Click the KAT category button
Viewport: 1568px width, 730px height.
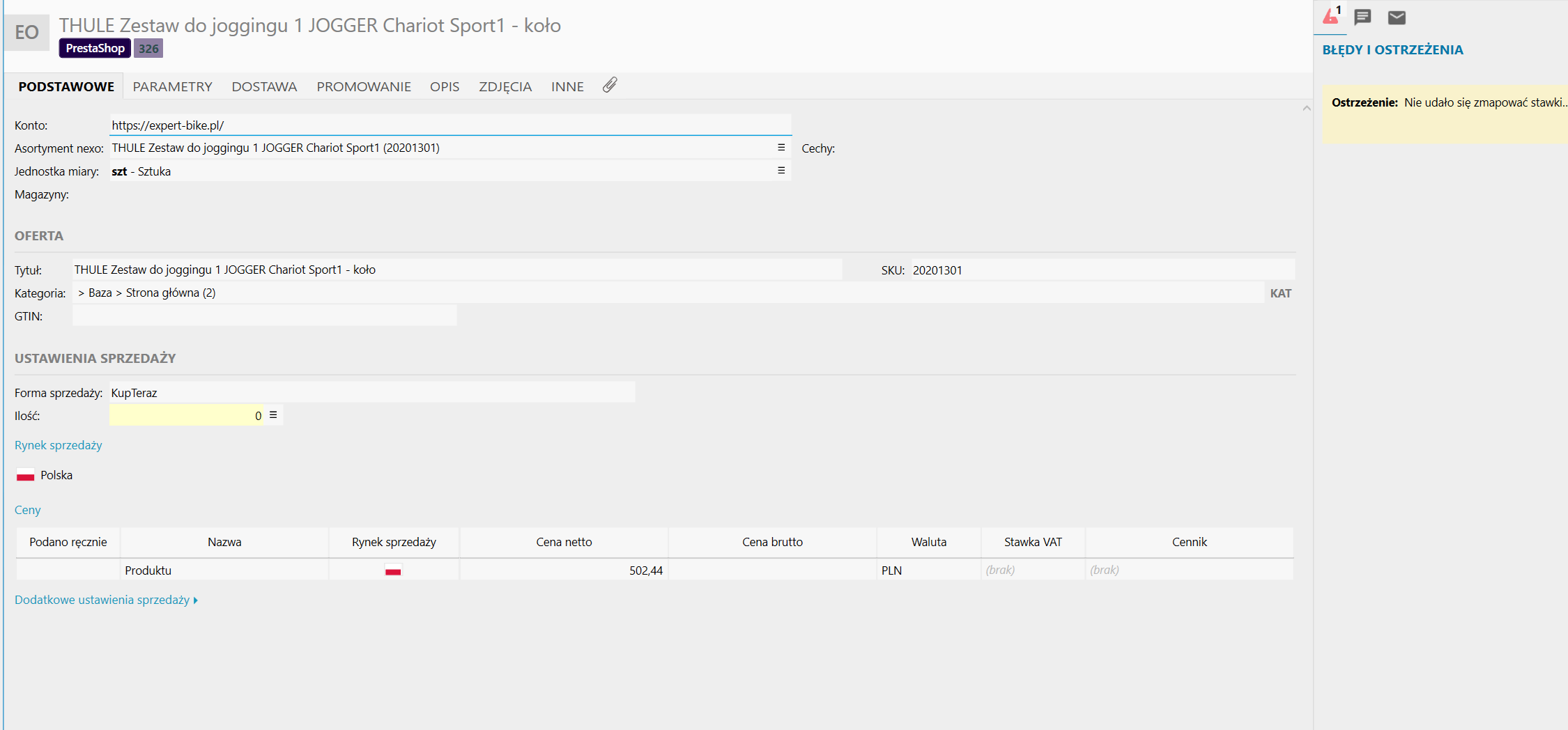[1280, 293]
